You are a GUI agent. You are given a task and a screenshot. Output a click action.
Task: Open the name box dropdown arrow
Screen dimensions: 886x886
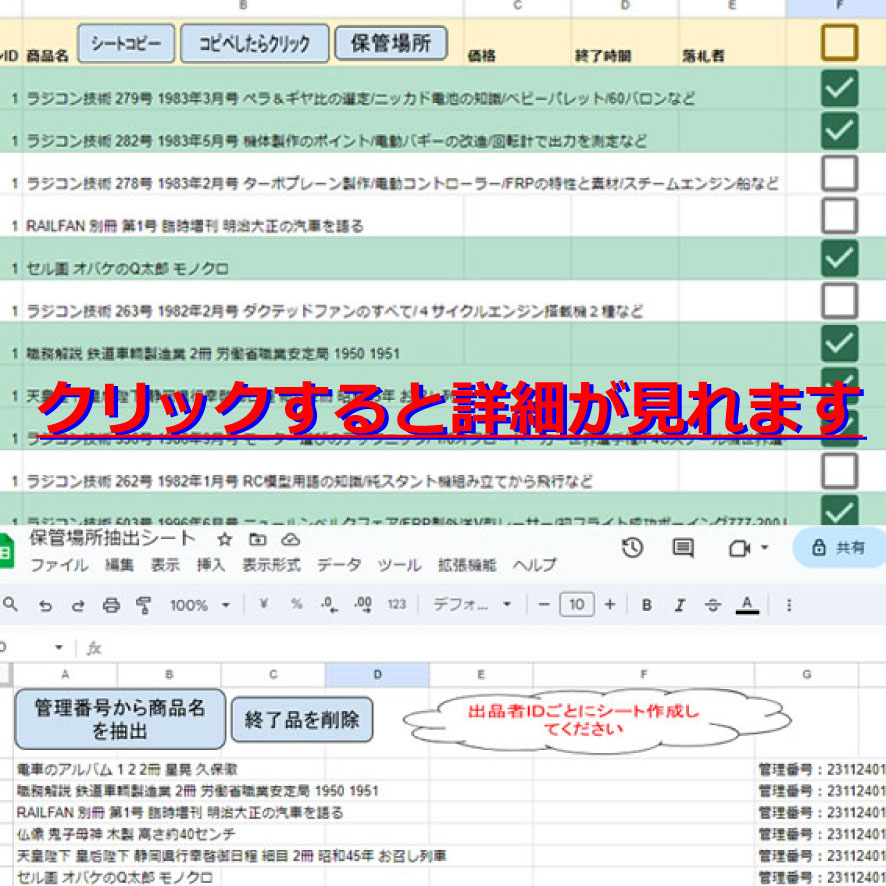click(x=59, y=648)
